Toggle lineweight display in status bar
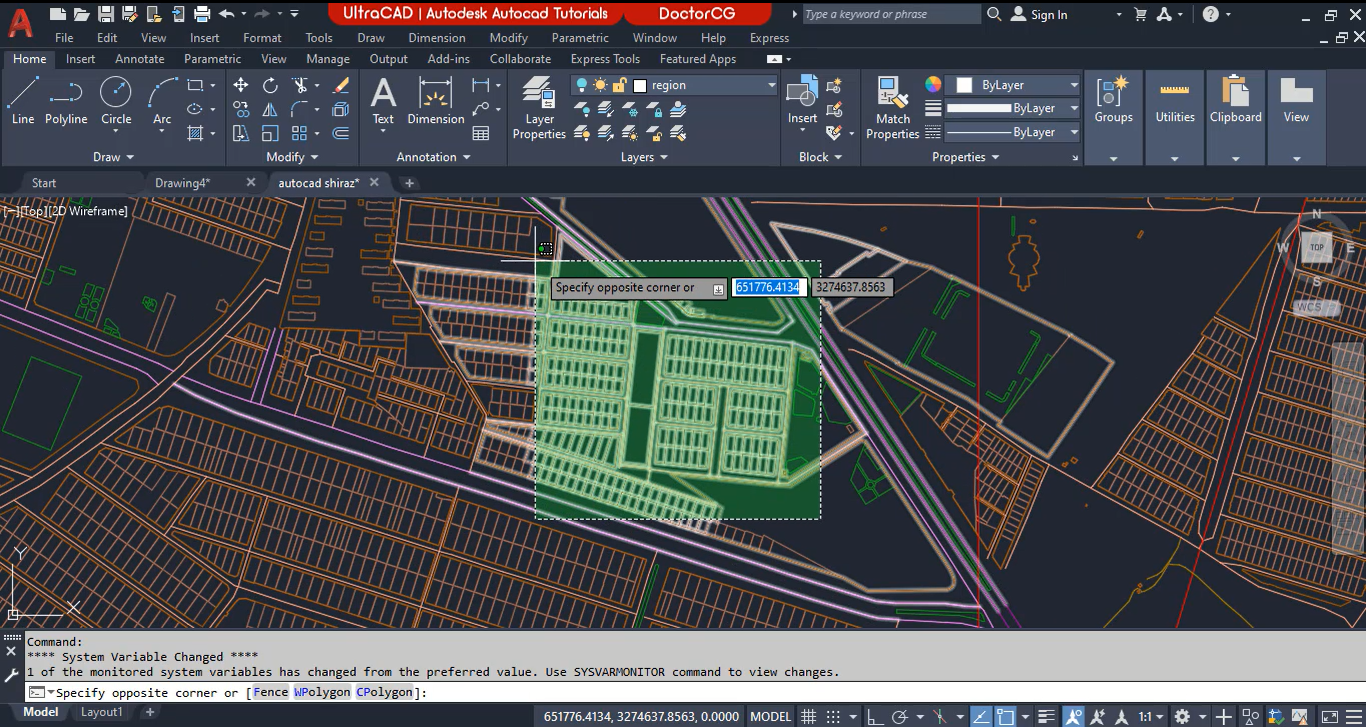 (1045, 716)
